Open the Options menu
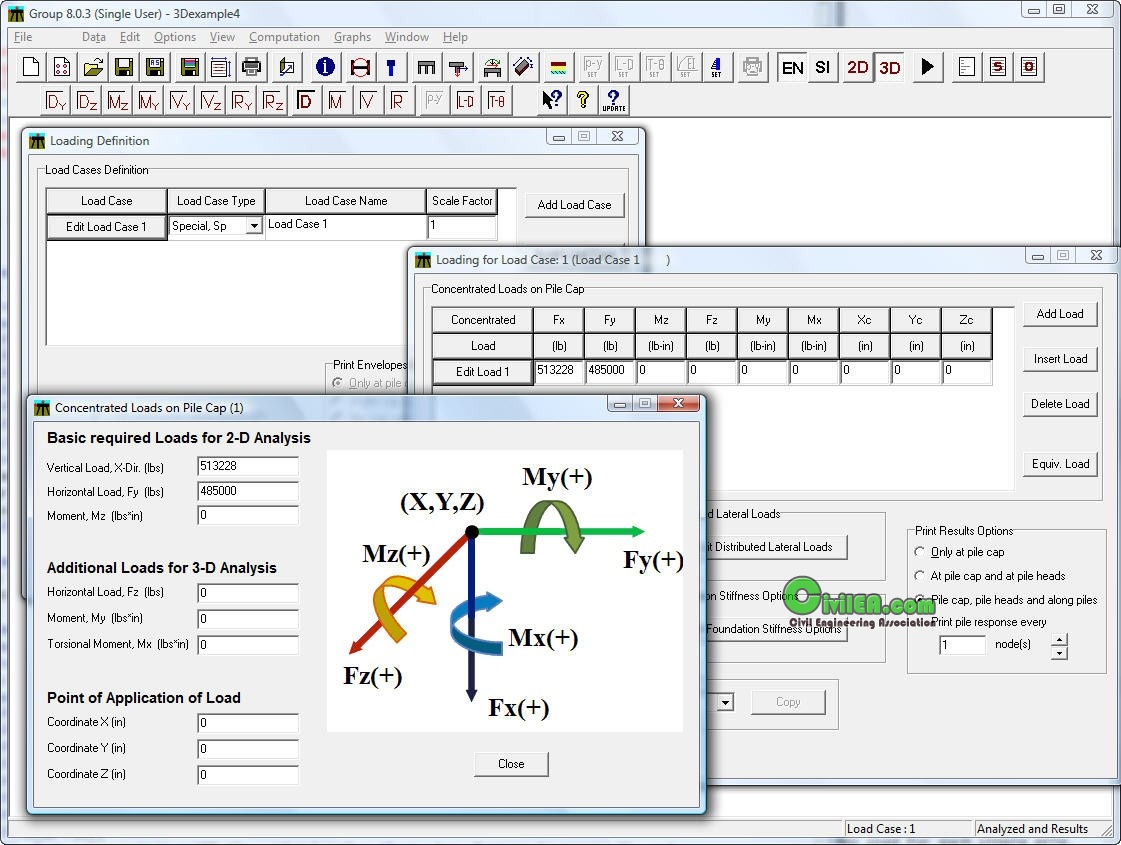Viewport: 1121px width, 845px height. coord(174,36)
